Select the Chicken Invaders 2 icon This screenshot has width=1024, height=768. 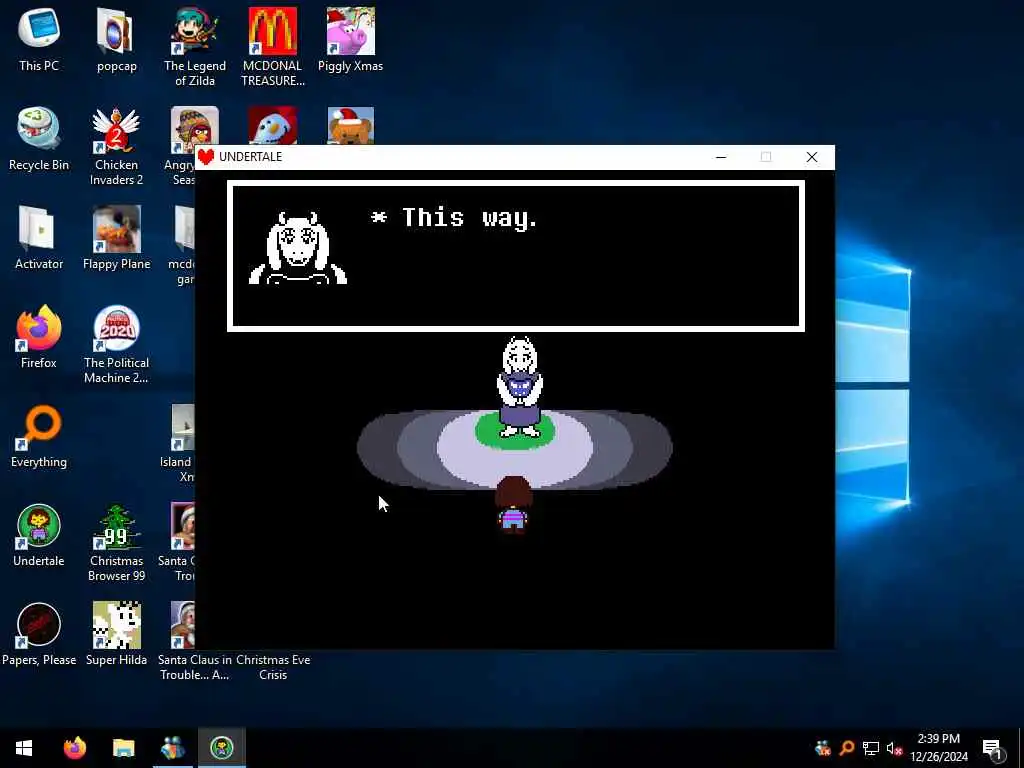[x=116, y=146]
